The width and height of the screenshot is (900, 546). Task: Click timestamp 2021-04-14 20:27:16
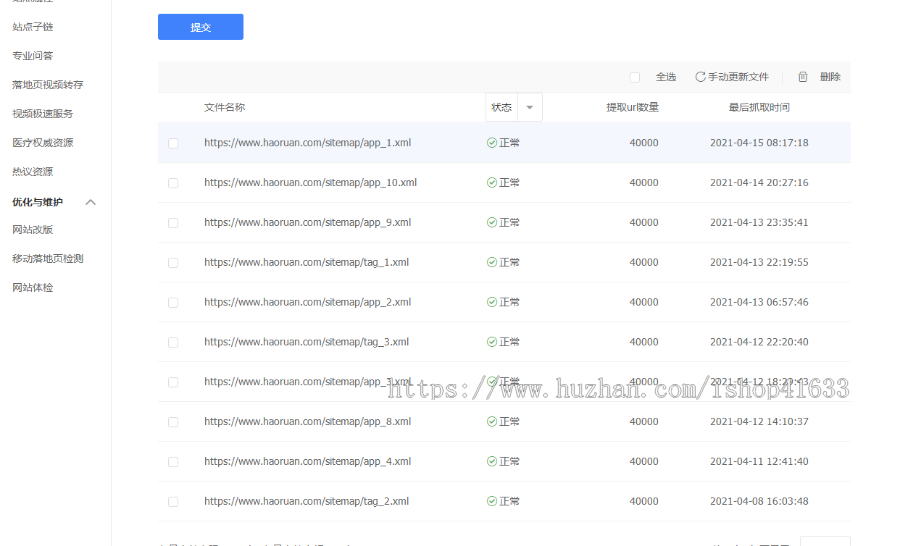tap(759, 183)
